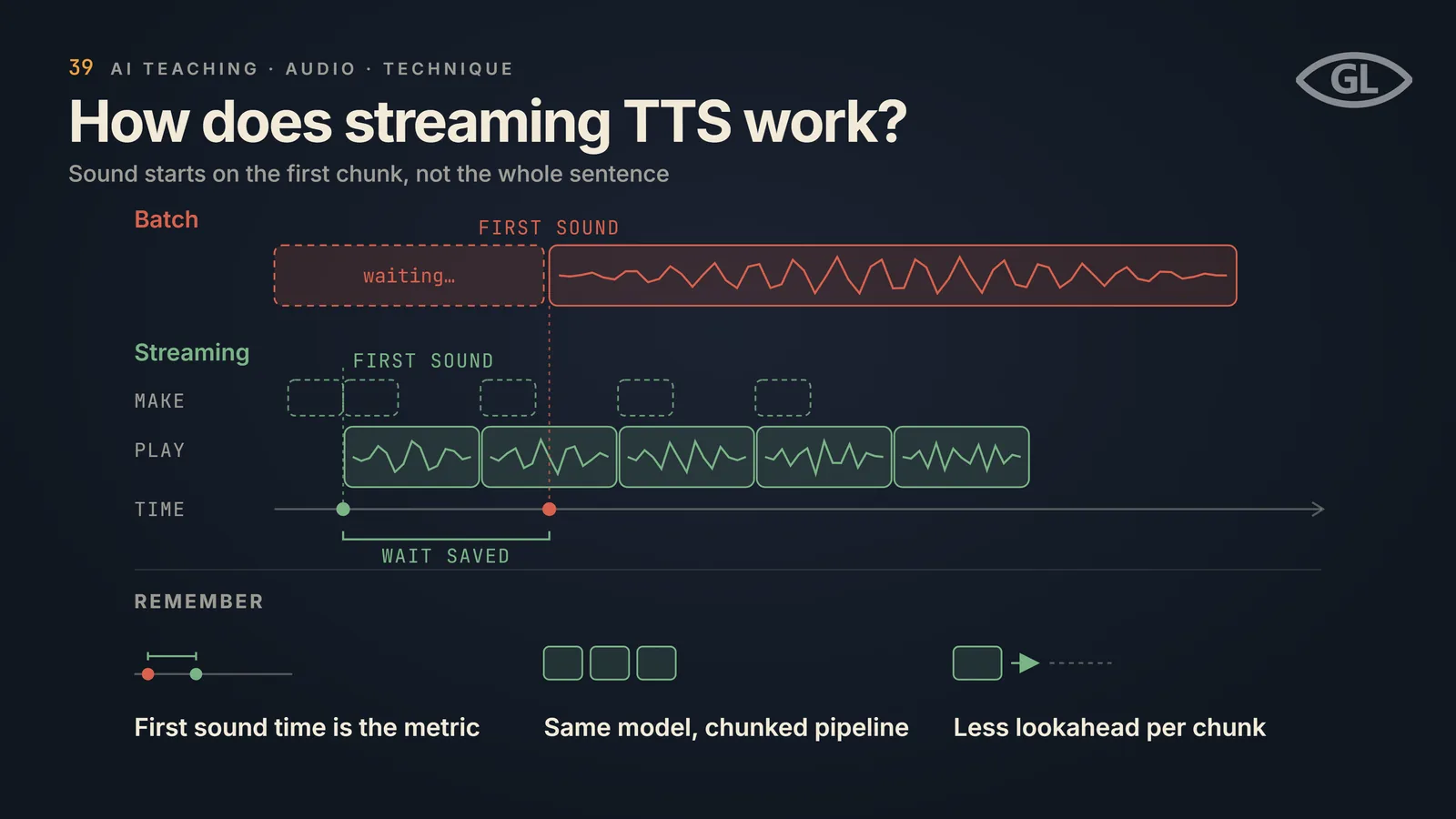Screen dimensions: 1456x819
Task: Click the 'WAIT SAVED' label
Action: coord(446,556)
